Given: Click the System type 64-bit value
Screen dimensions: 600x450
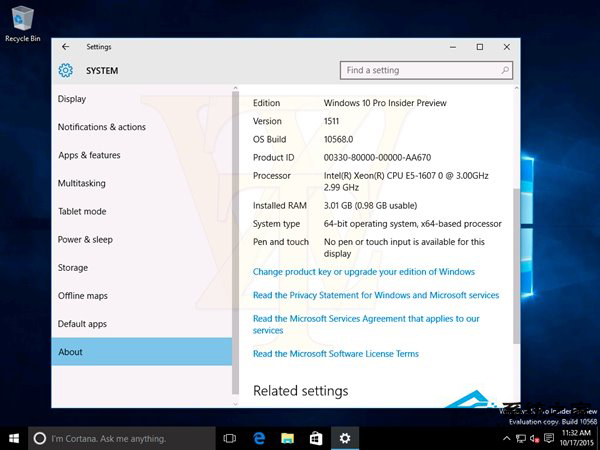Looking at the screenshot, I should pyautogui.click(x=412, y=224).
